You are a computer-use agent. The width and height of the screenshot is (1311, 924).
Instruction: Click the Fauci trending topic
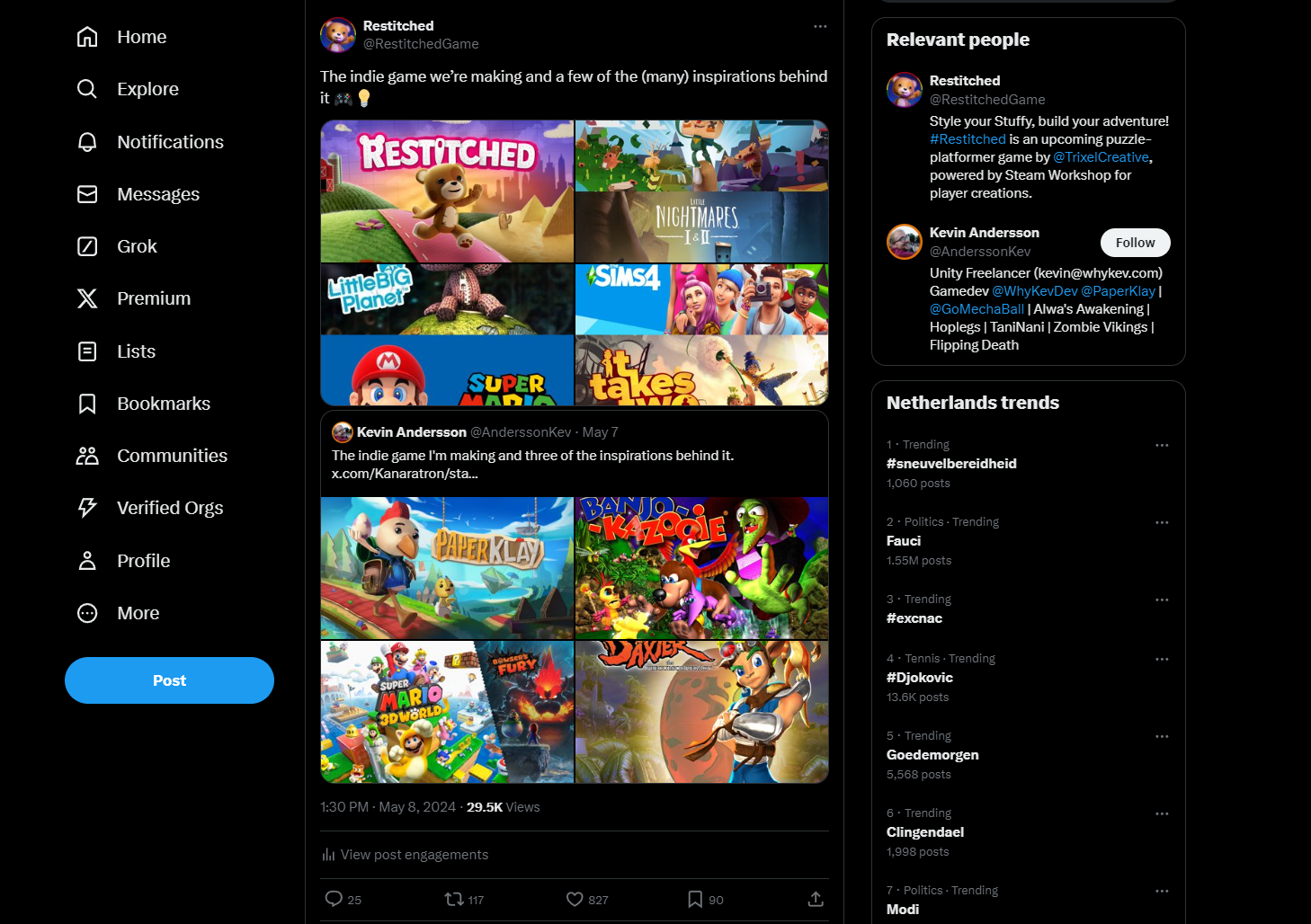click(x=904, y=541)
